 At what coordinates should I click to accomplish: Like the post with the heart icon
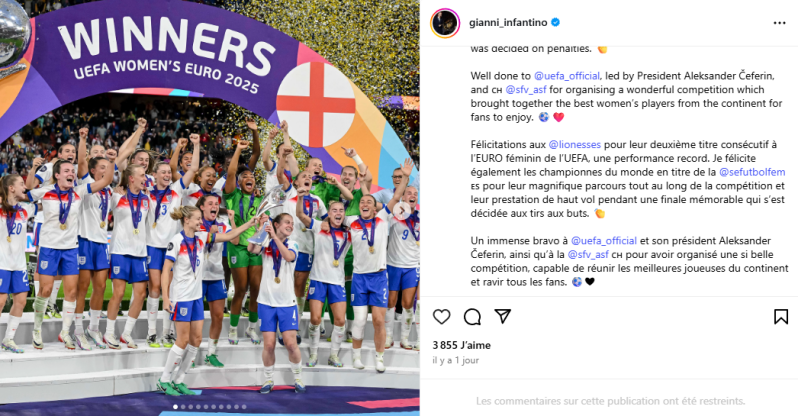pyautogui.click(x=441, y=317)
